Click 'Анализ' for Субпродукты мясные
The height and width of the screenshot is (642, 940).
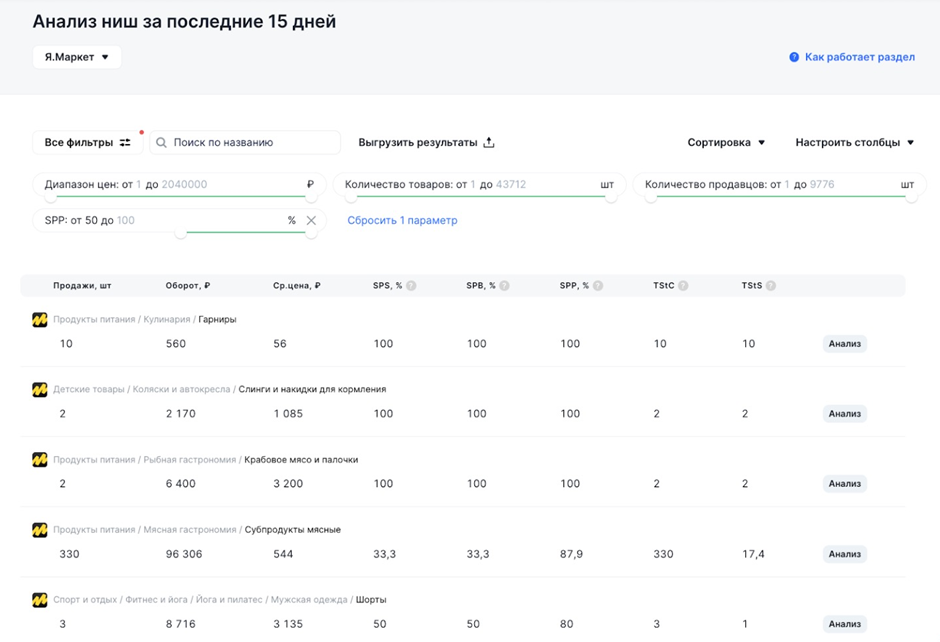click(x=845, y=554)
